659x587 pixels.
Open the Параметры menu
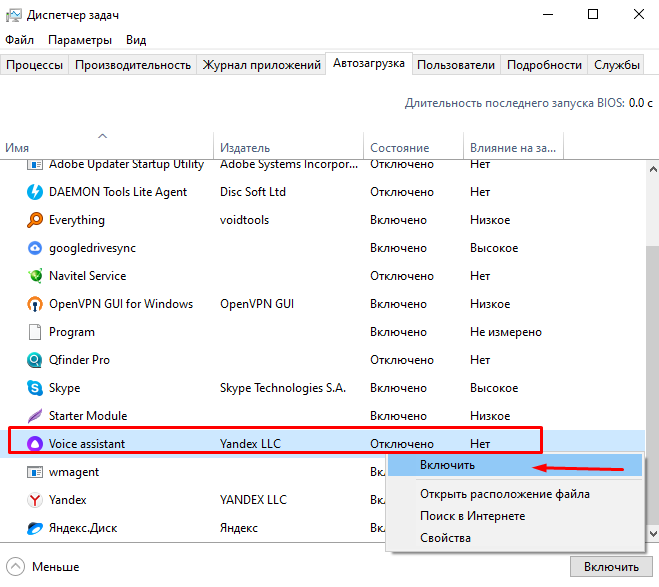(x=80, y=40)
